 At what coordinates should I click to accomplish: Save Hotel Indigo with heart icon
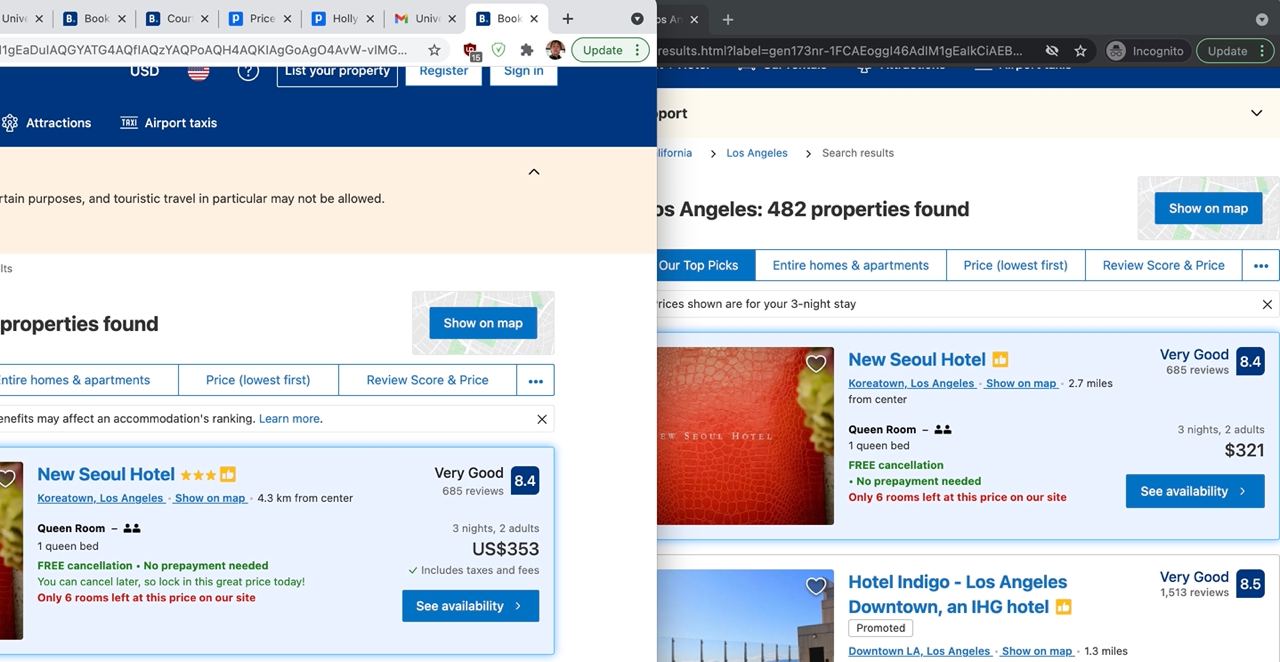(x=816, y=586)
